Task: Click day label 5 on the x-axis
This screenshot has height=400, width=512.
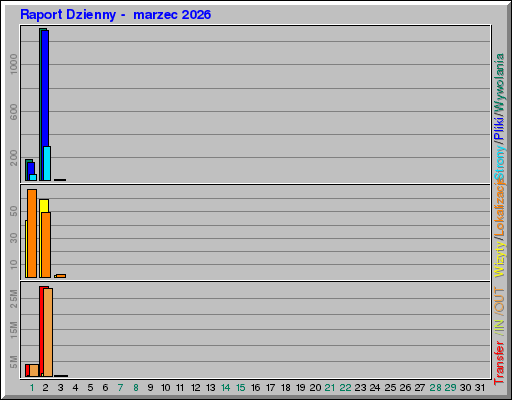Action: point(90,388)
